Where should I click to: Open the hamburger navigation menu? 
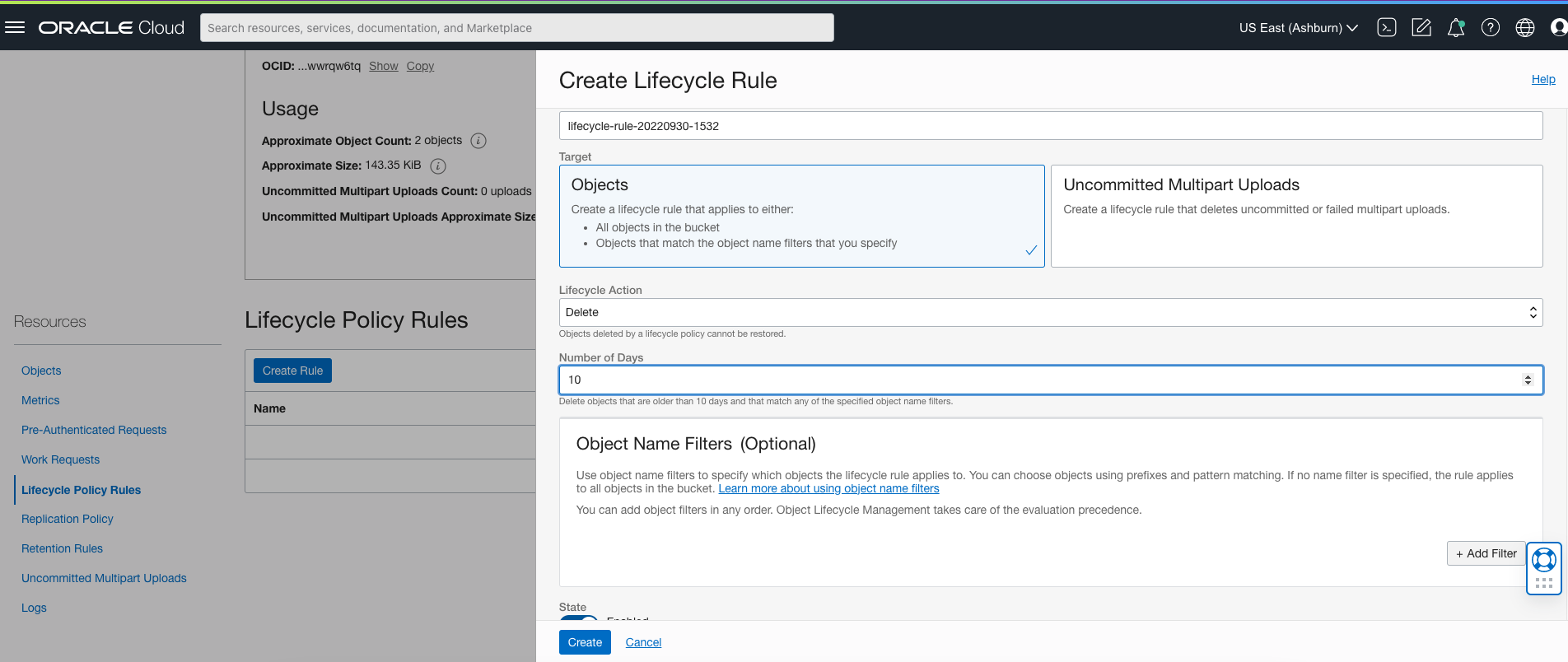15,27
